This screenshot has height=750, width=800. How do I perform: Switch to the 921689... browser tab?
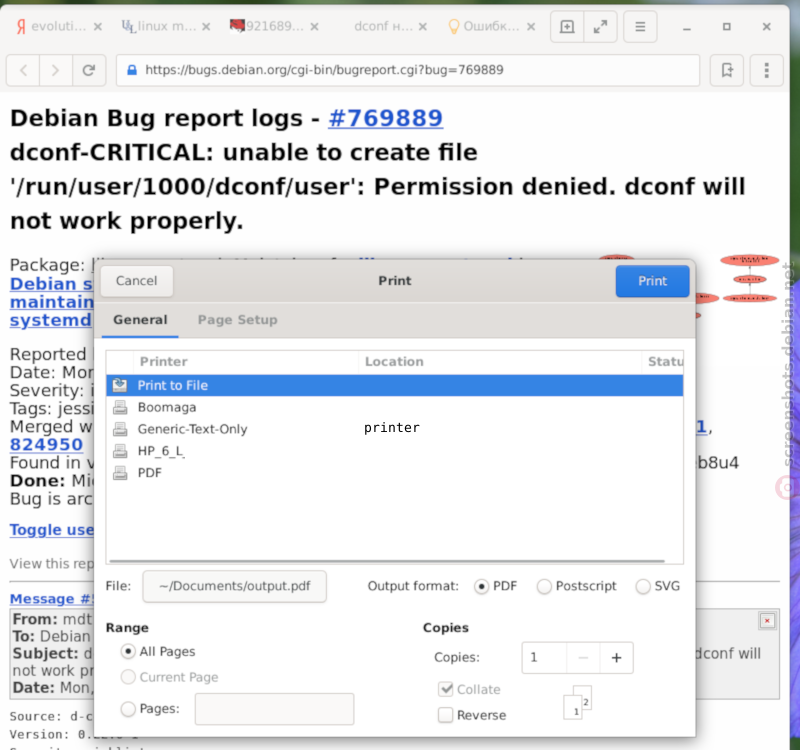click(x=267, y=26)
